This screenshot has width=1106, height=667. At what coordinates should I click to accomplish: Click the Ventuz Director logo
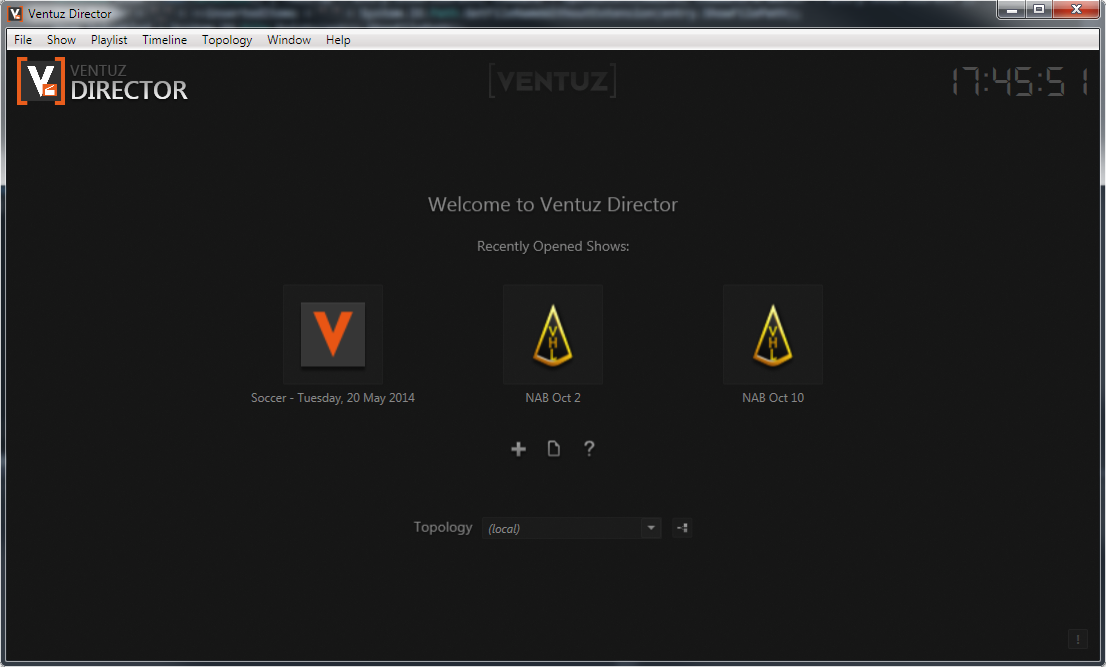coord(103,81)
